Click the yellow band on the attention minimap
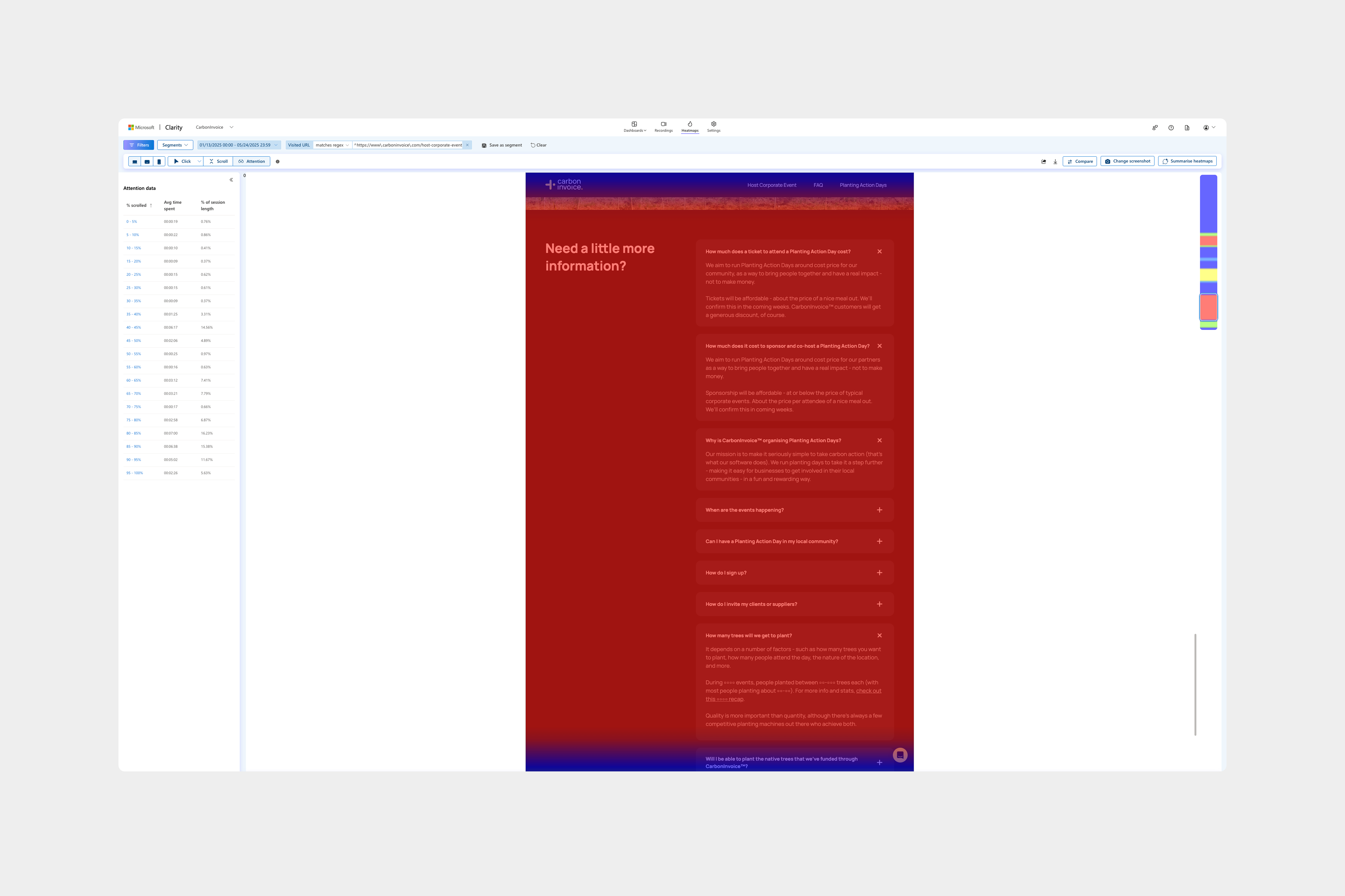 (1208, 275)
